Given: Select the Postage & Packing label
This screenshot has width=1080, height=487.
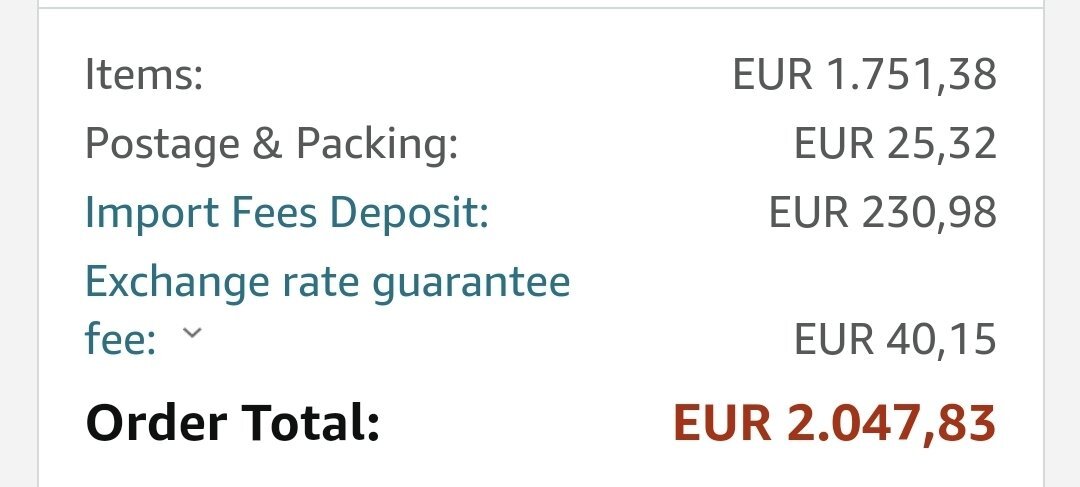Looking at the screenshot, I should click(271, 144).
